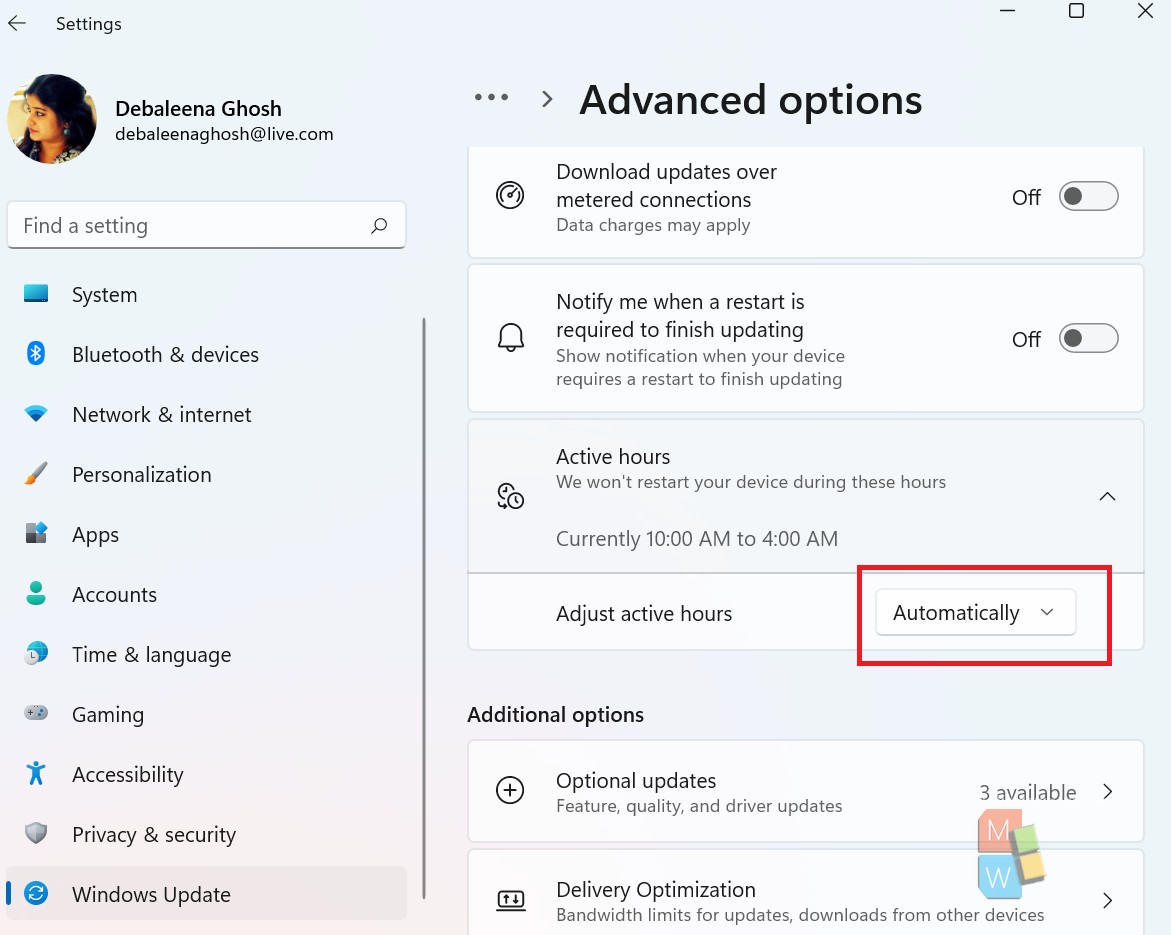Click the Currently 10:00 AM to 4:00 AM text

[697, 538]
